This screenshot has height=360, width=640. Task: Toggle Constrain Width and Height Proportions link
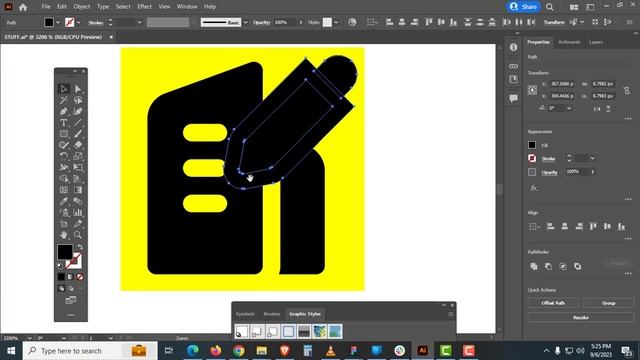(627, 90)
